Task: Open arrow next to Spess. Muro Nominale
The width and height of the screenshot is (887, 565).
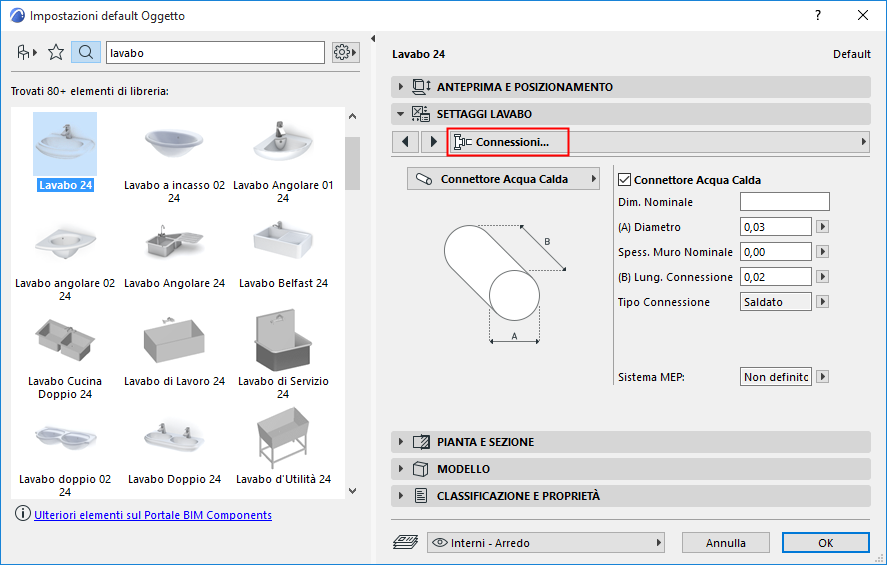Action: coord(823,252)
